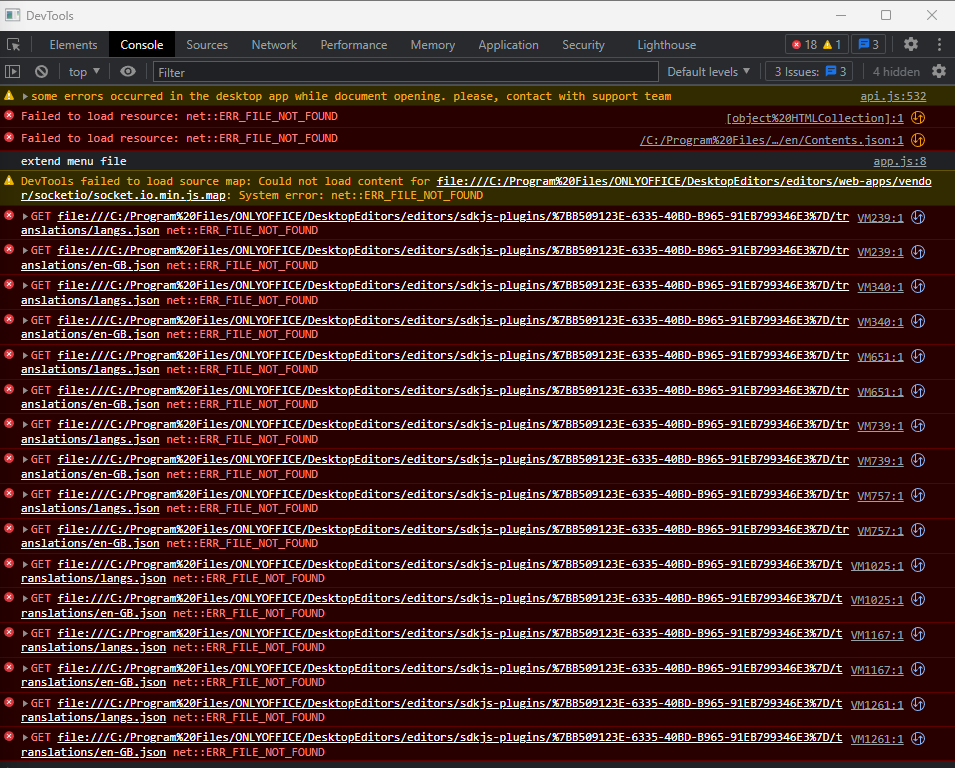Open console settings gear beside hidden count
This screenshot has width=955, height=768.
tap(939, 72)
